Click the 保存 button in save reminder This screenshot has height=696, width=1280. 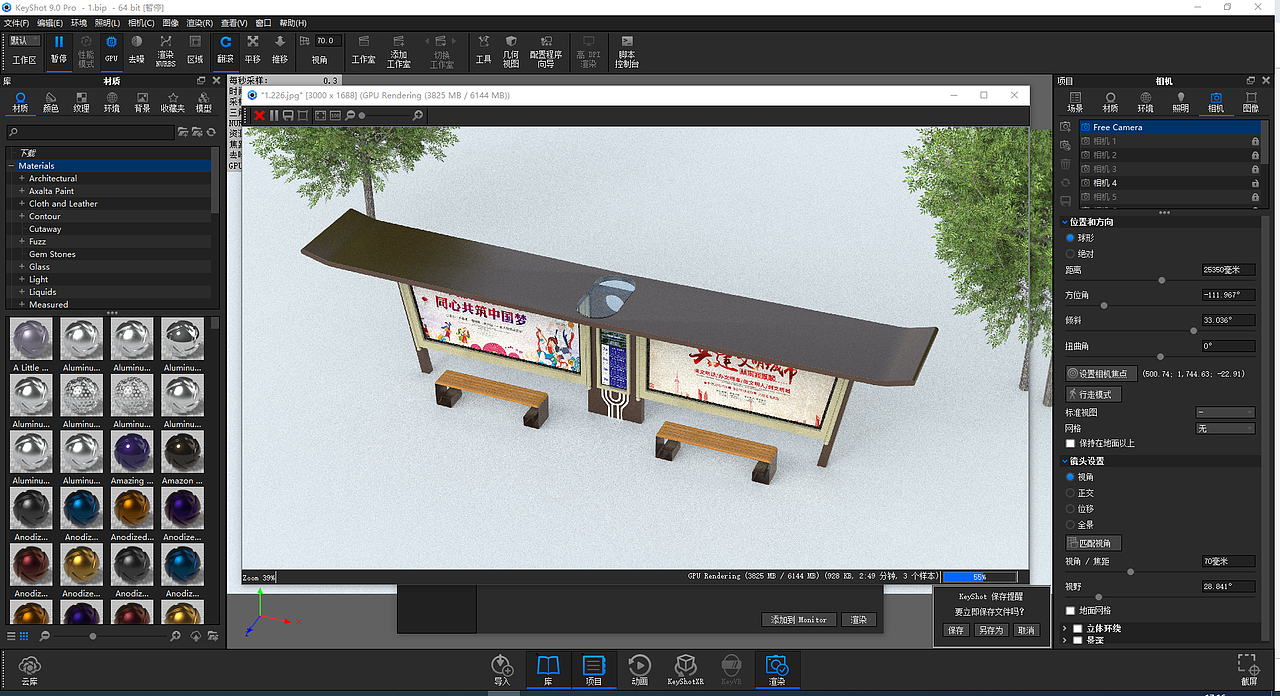(956, 630)
